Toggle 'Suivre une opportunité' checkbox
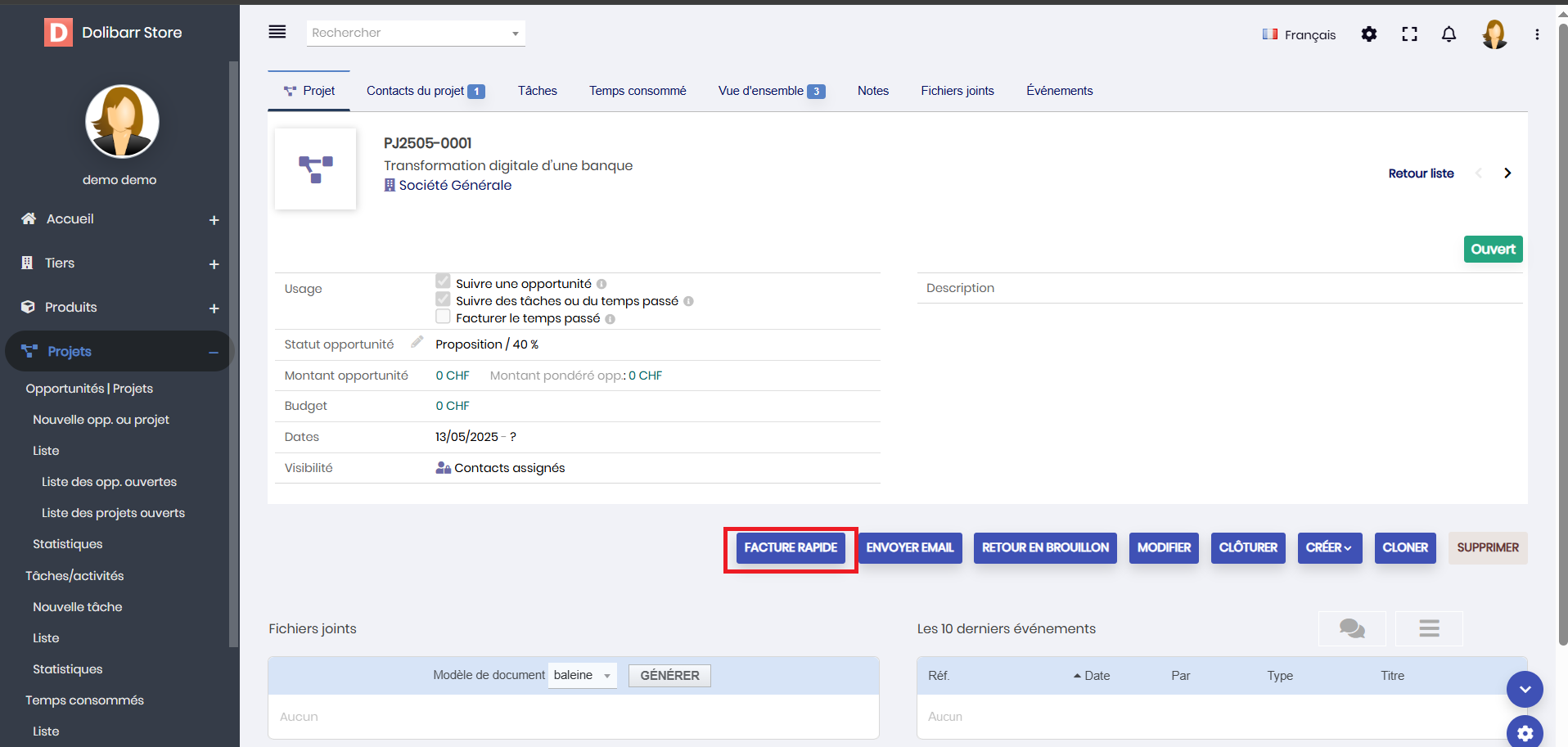1568x747 pixels. click(x=443, y=282)
